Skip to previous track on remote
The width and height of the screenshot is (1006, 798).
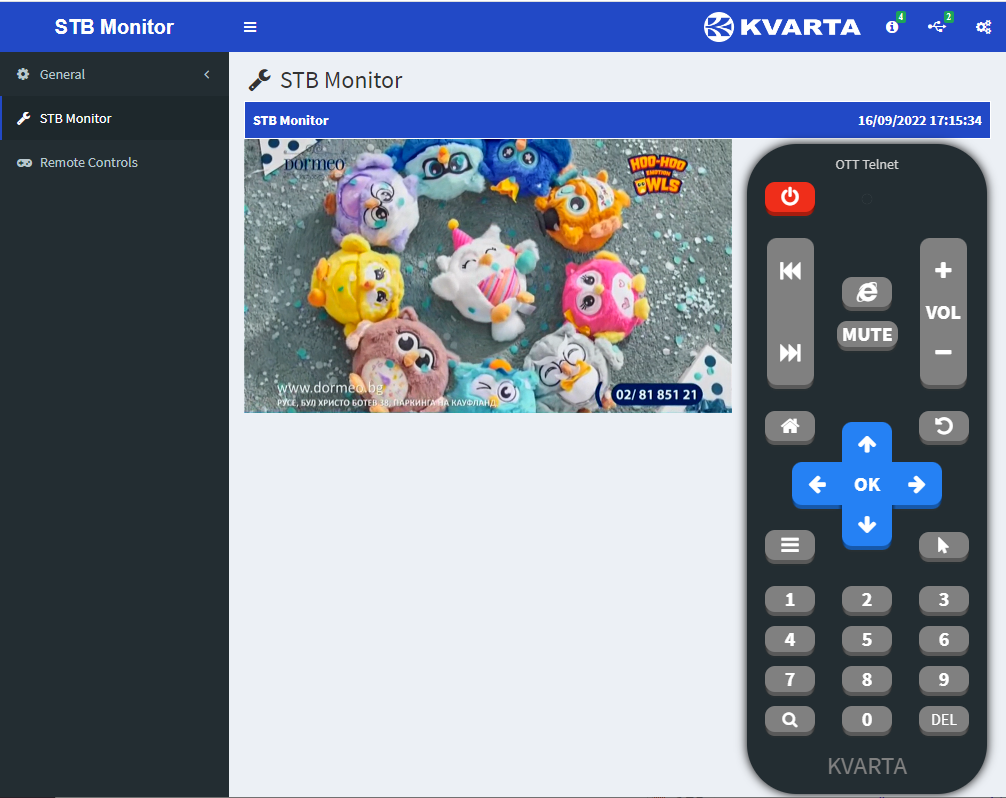click(790, 271)
